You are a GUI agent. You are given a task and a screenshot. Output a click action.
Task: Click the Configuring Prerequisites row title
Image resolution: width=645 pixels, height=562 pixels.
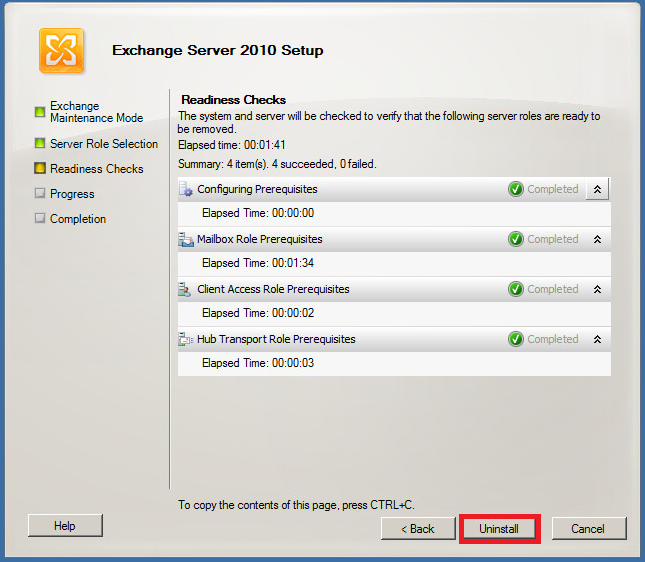pyautogui.click(x=257, y=189)
